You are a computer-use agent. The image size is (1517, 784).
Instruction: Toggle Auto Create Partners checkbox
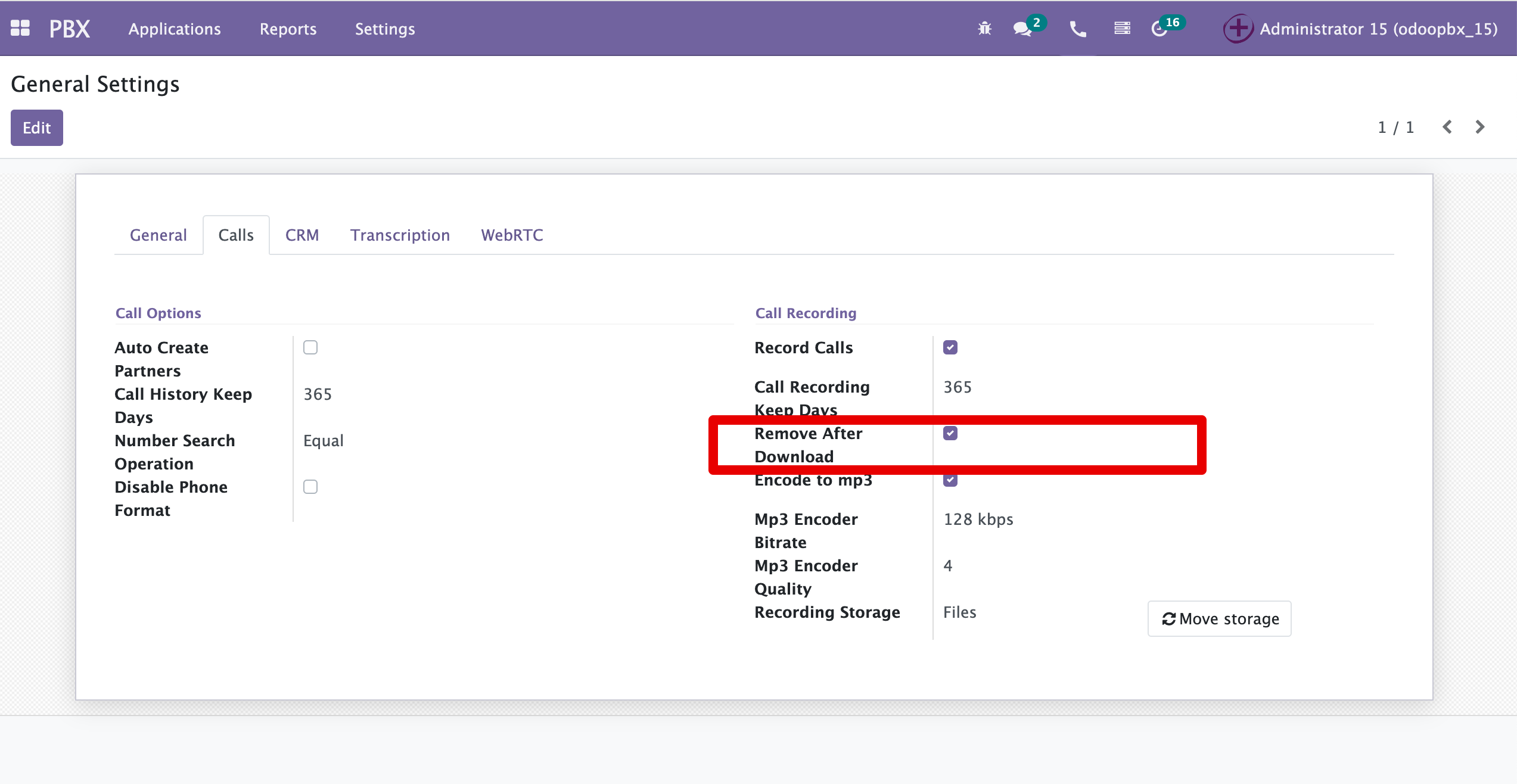[x=310, y=347]
